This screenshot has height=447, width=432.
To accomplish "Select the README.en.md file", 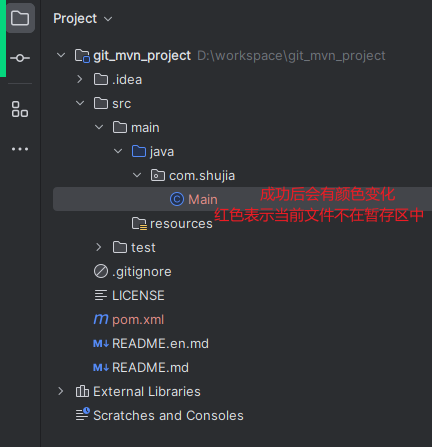I will (x=160, y=344).
